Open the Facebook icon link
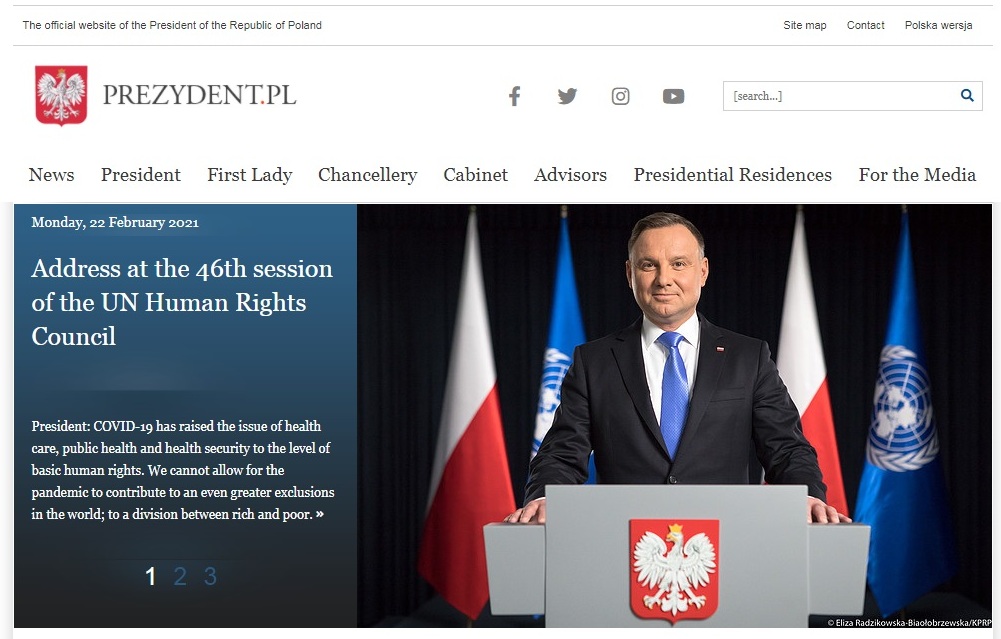The width and height of the screenshot is (1001, 639). [515, 96]
